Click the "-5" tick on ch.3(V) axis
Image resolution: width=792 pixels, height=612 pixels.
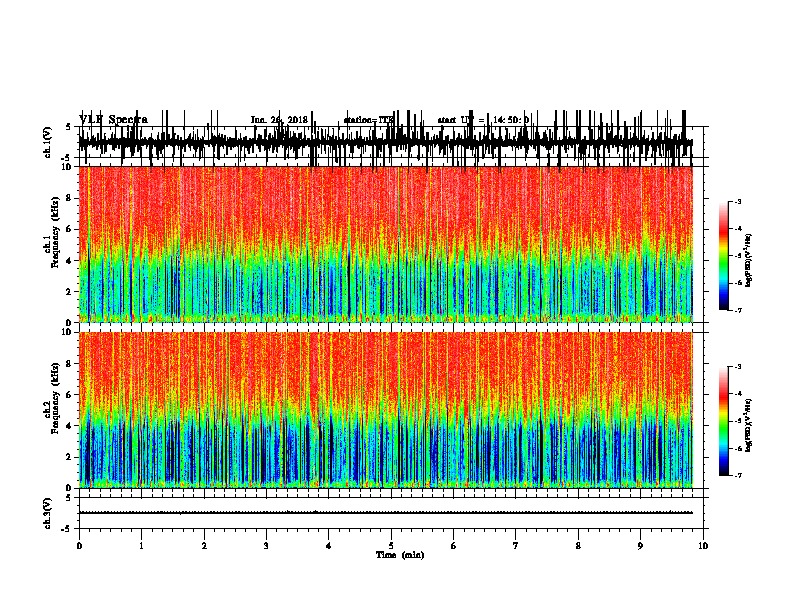68,529
